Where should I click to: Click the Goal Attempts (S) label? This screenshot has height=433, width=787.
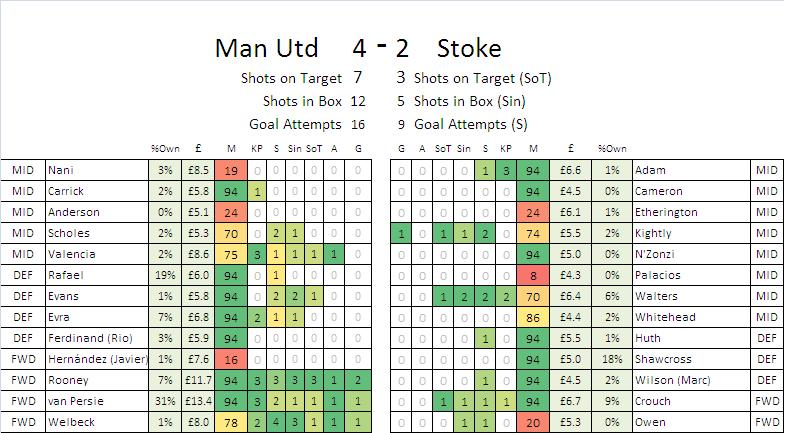pos(471,125)
